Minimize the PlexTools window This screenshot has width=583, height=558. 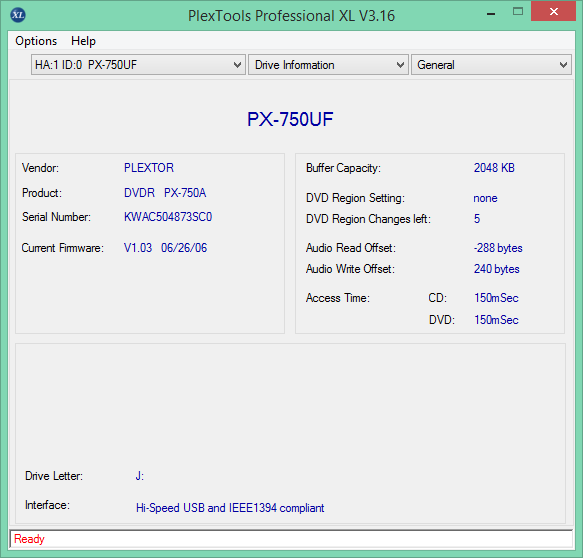(x=491, y=13)
